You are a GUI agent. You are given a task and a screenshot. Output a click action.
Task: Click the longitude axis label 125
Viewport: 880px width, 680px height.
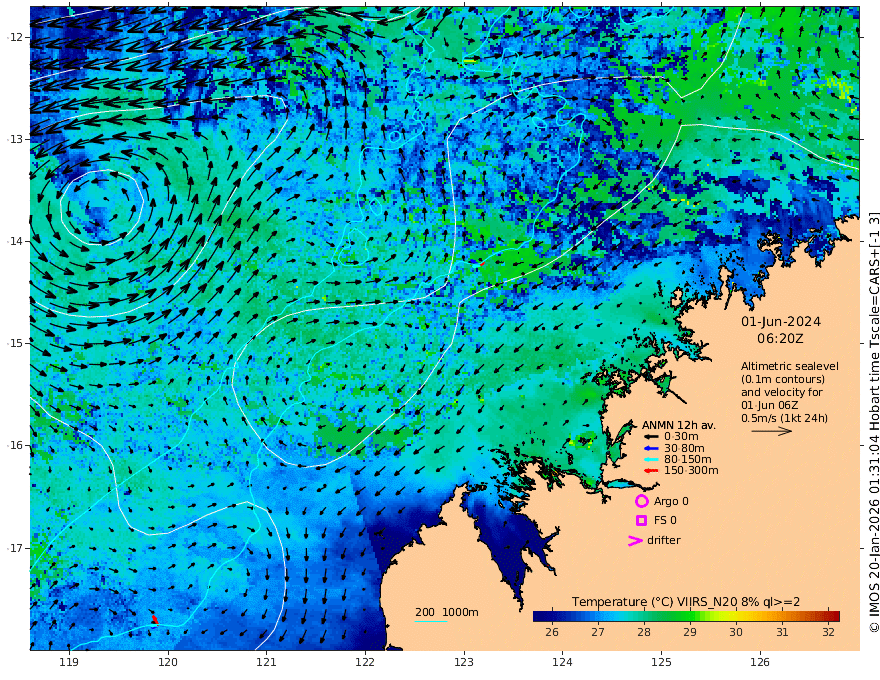pos(661,662)
